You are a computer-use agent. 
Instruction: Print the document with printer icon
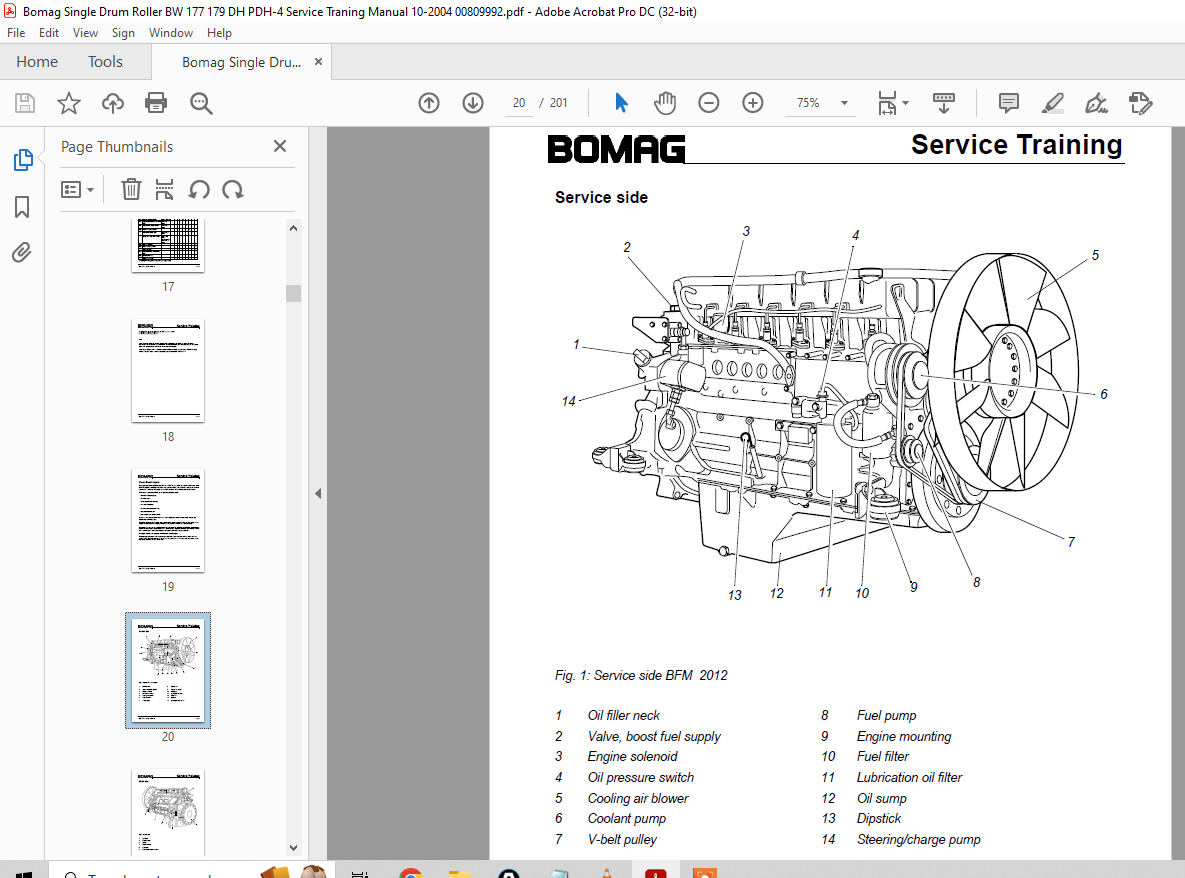tap(156, 103)
